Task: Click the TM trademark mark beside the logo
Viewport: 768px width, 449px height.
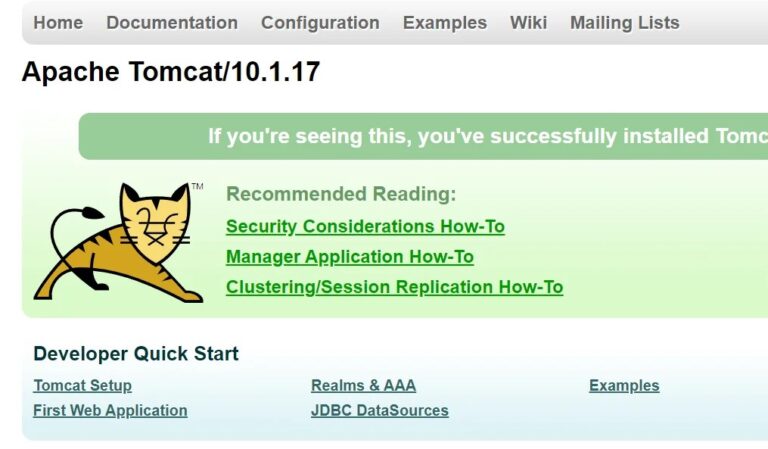Action: (x=197, y=186)
